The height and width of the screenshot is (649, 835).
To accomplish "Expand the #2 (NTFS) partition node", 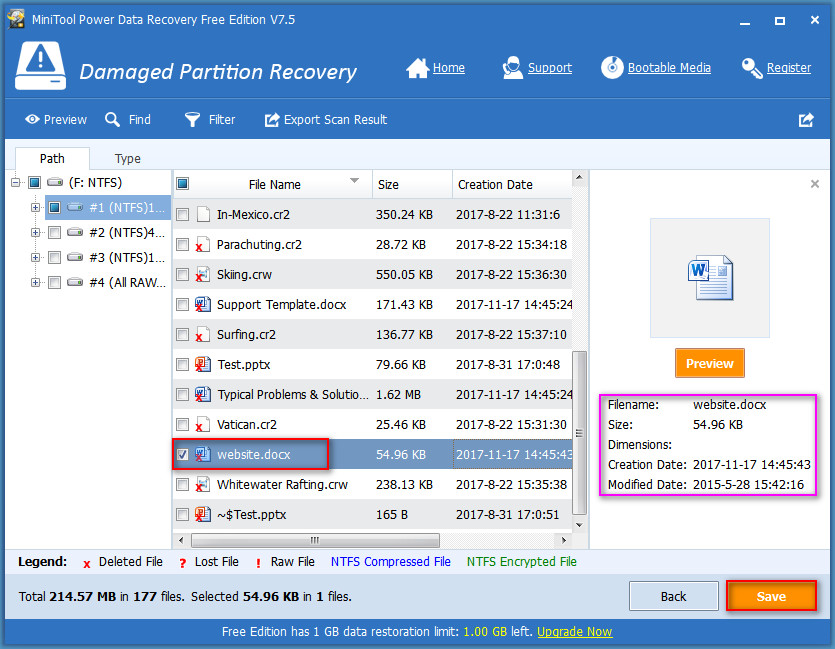I will pyautogui.click(x=35, y=232).
